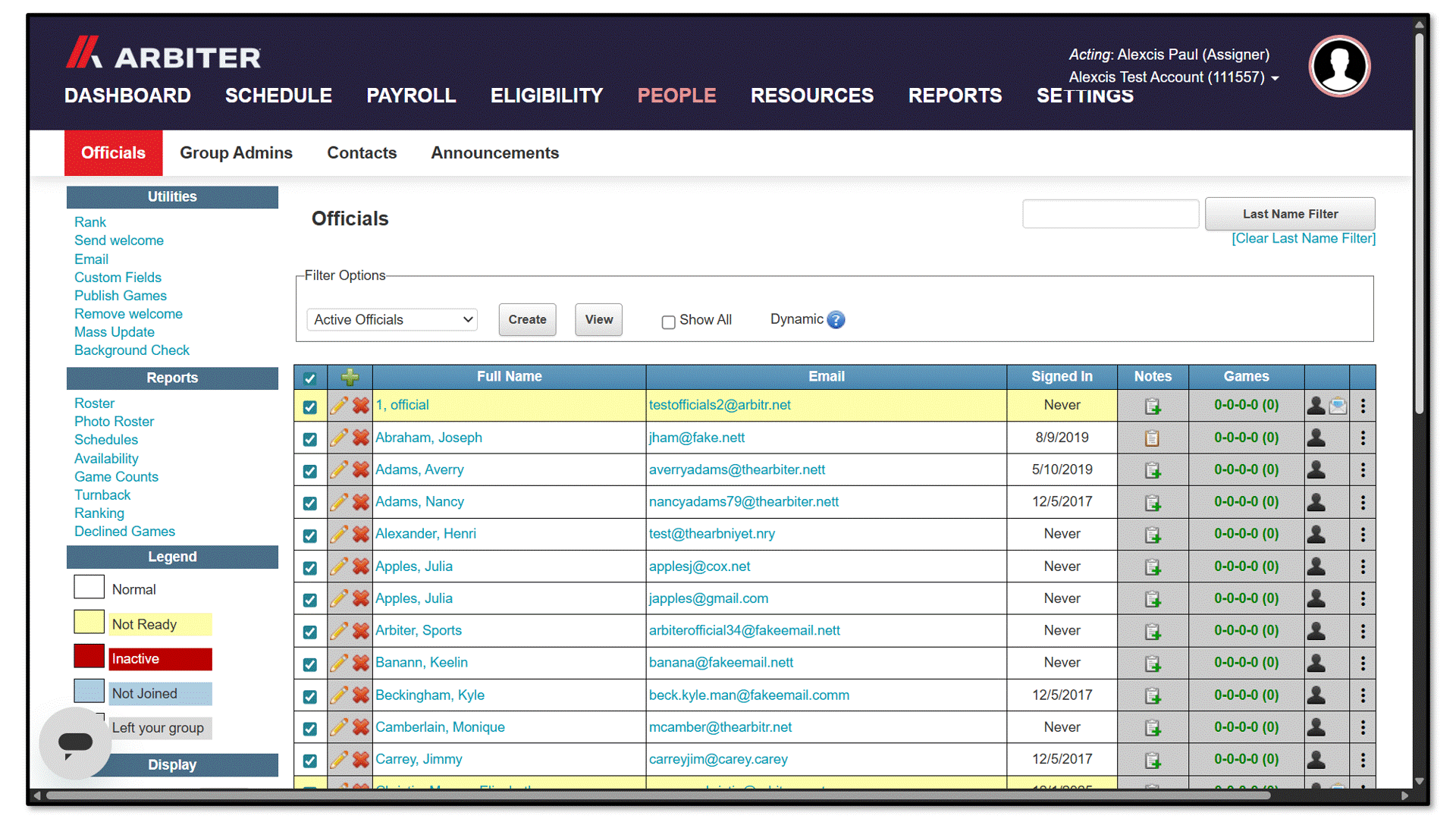Viewport: 1456px width, 819px height.
Task: Click person icon for Alexander, Henri row
Action: [1316, 534]
